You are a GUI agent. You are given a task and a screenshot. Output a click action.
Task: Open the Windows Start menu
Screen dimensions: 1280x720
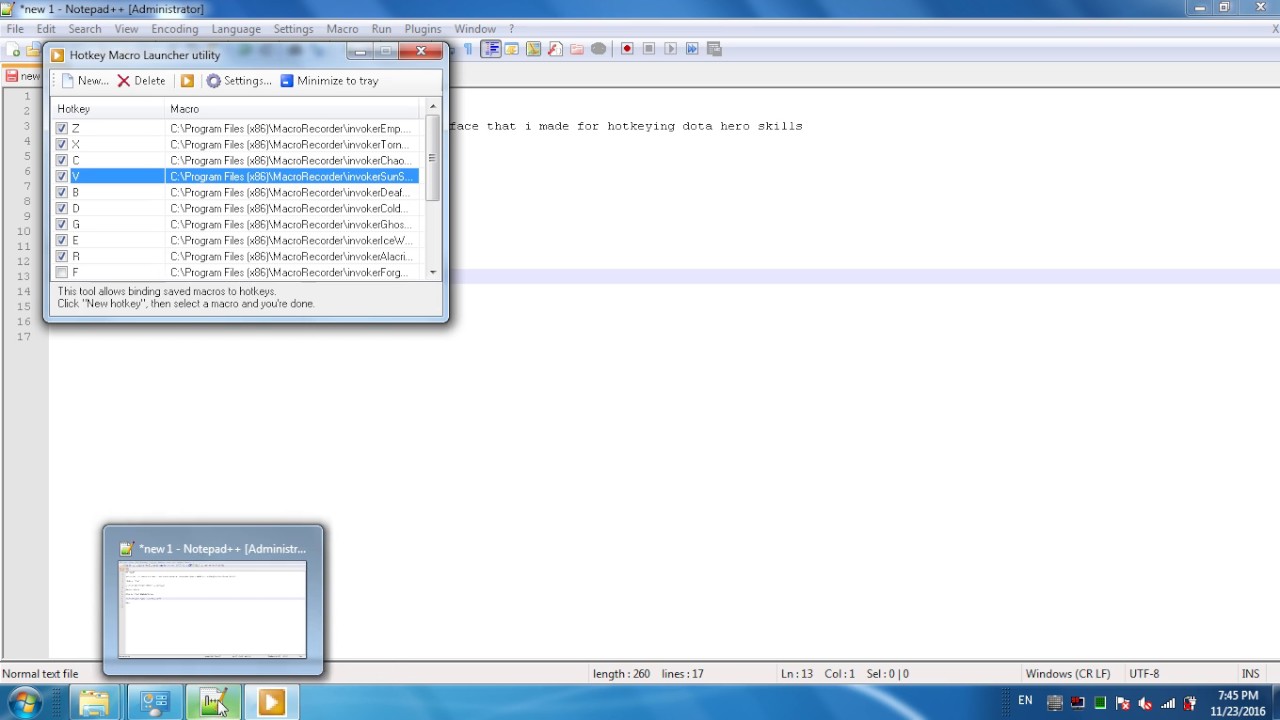(x=24, y=703)
